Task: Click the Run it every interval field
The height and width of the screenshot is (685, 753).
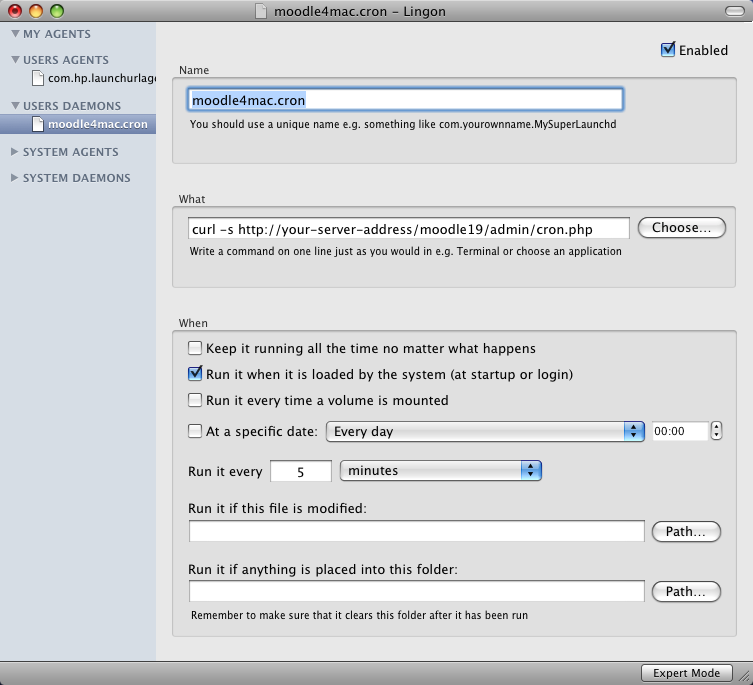Action: [x=300, y=471]
